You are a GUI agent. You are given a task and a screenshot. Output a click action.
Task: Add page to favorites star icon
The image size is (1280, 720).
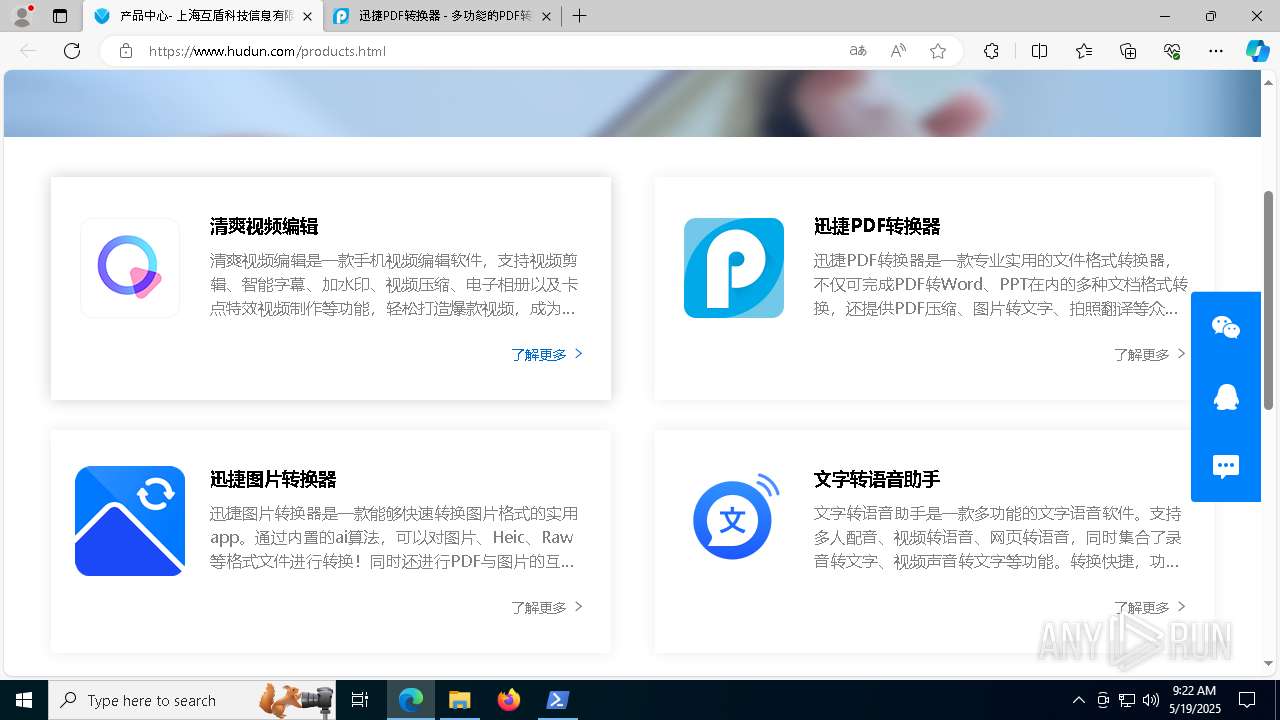point(938,51)
